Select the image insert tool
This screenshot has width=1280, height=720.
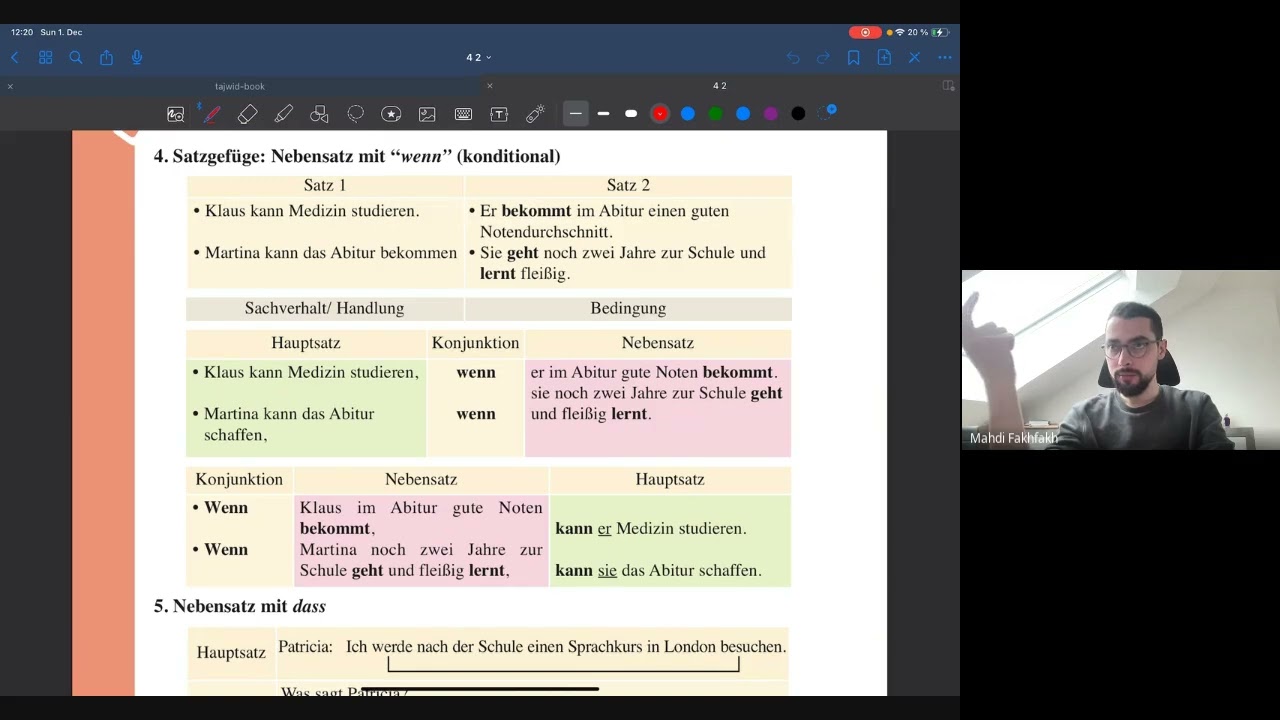coord(427,114)
